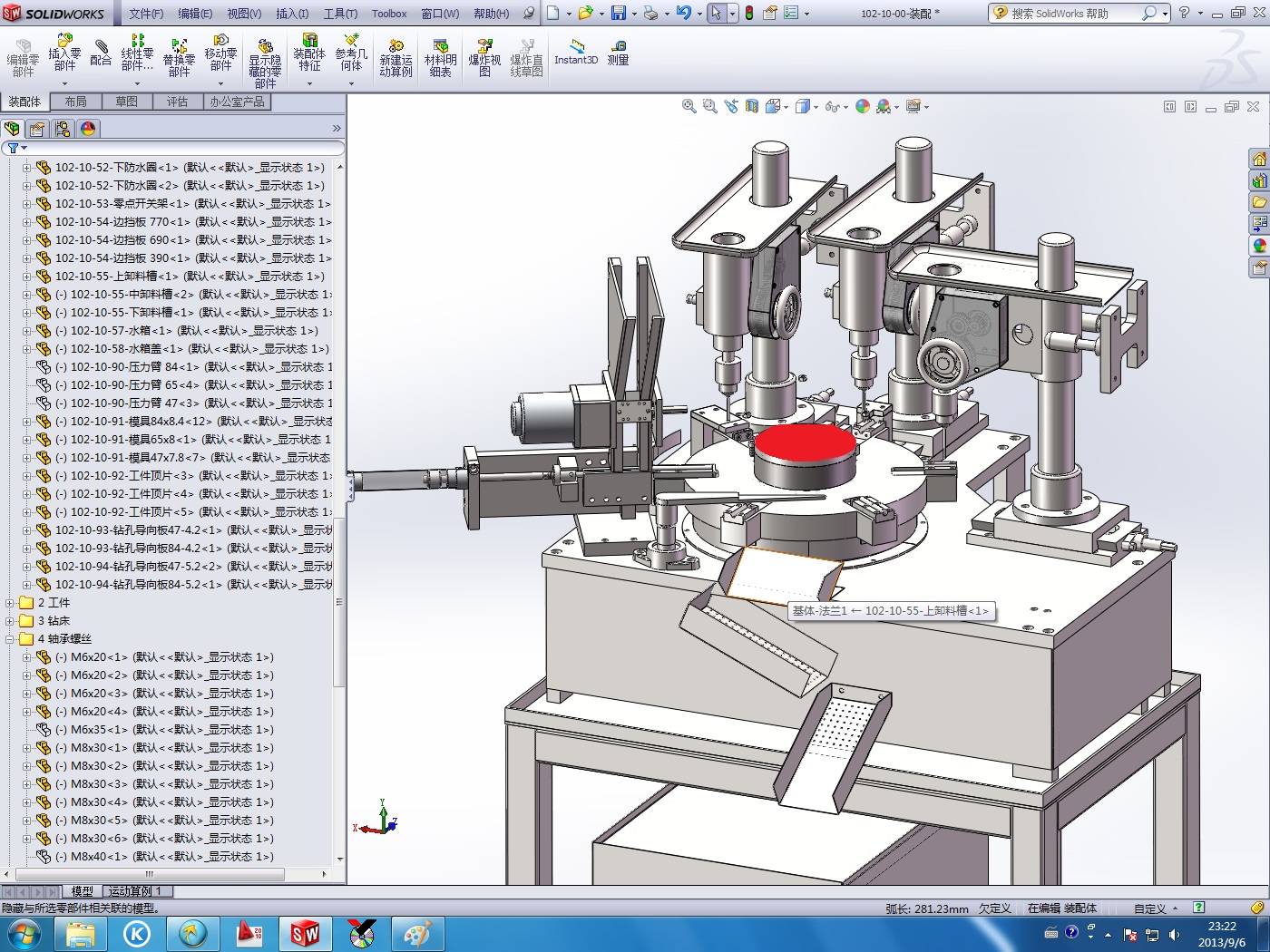Expand the 2 工件 folder in tree
The height and width of the screenshot is (952, 1270).
click(11, 603)
